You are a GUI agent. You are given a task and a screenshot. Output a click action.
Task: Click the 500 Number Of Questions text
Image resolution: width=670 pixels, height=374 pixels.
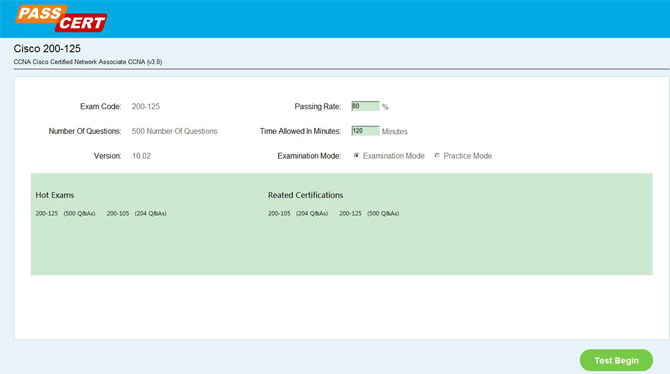pyautogui.click(x=174, y=131)
